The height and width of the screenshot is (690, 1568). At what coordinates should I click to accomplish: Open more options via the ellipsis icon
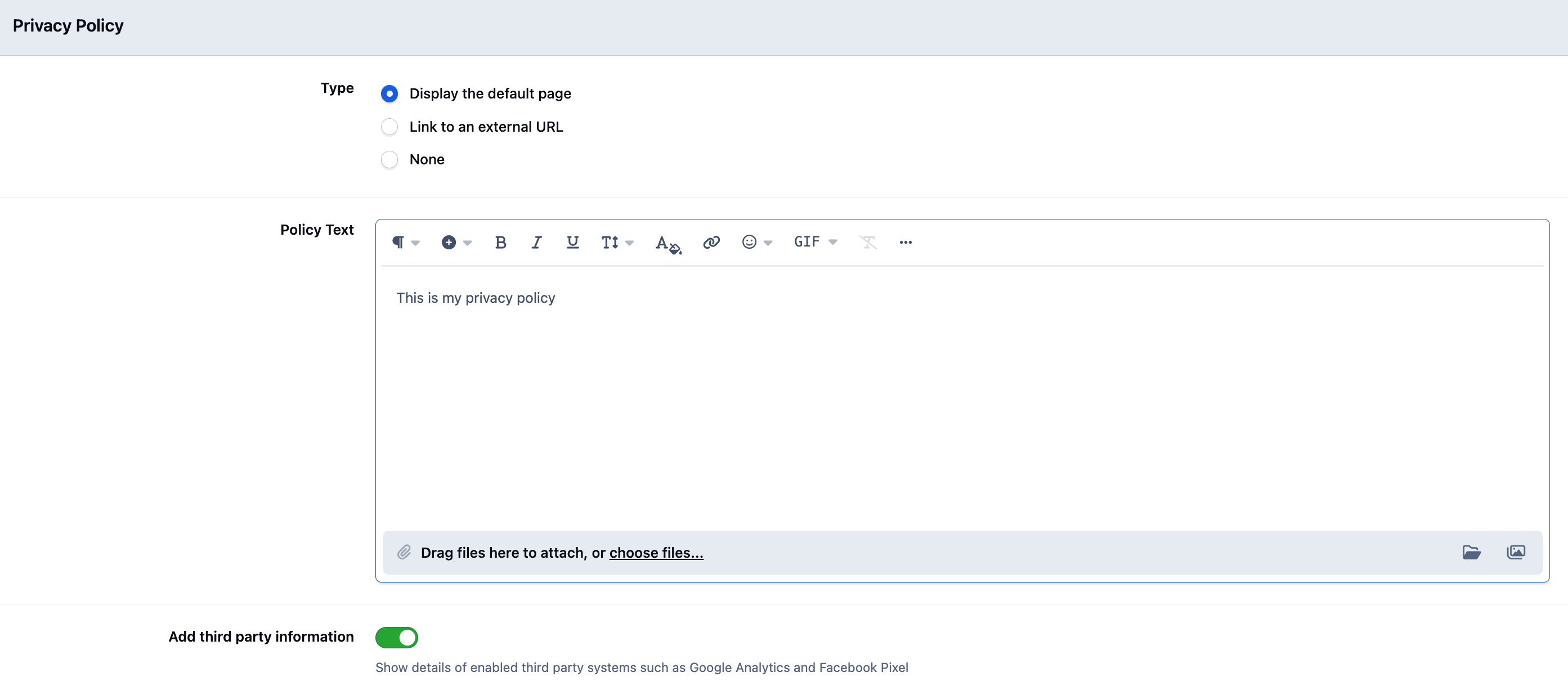click(x=905, y=242)
